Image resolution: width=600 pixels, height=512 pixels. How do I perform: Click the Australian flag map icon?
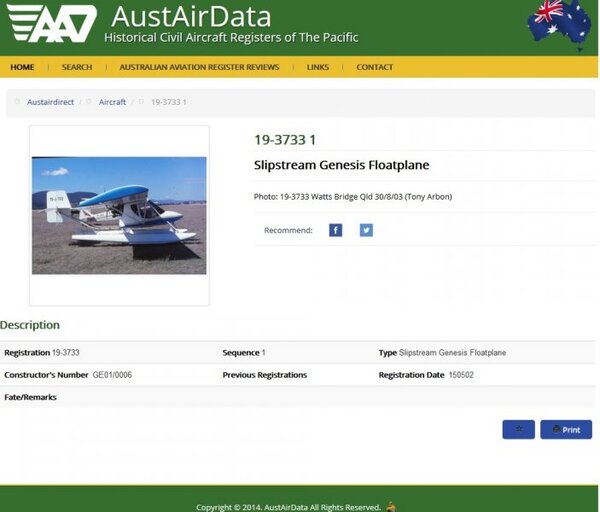pos(559,23)
